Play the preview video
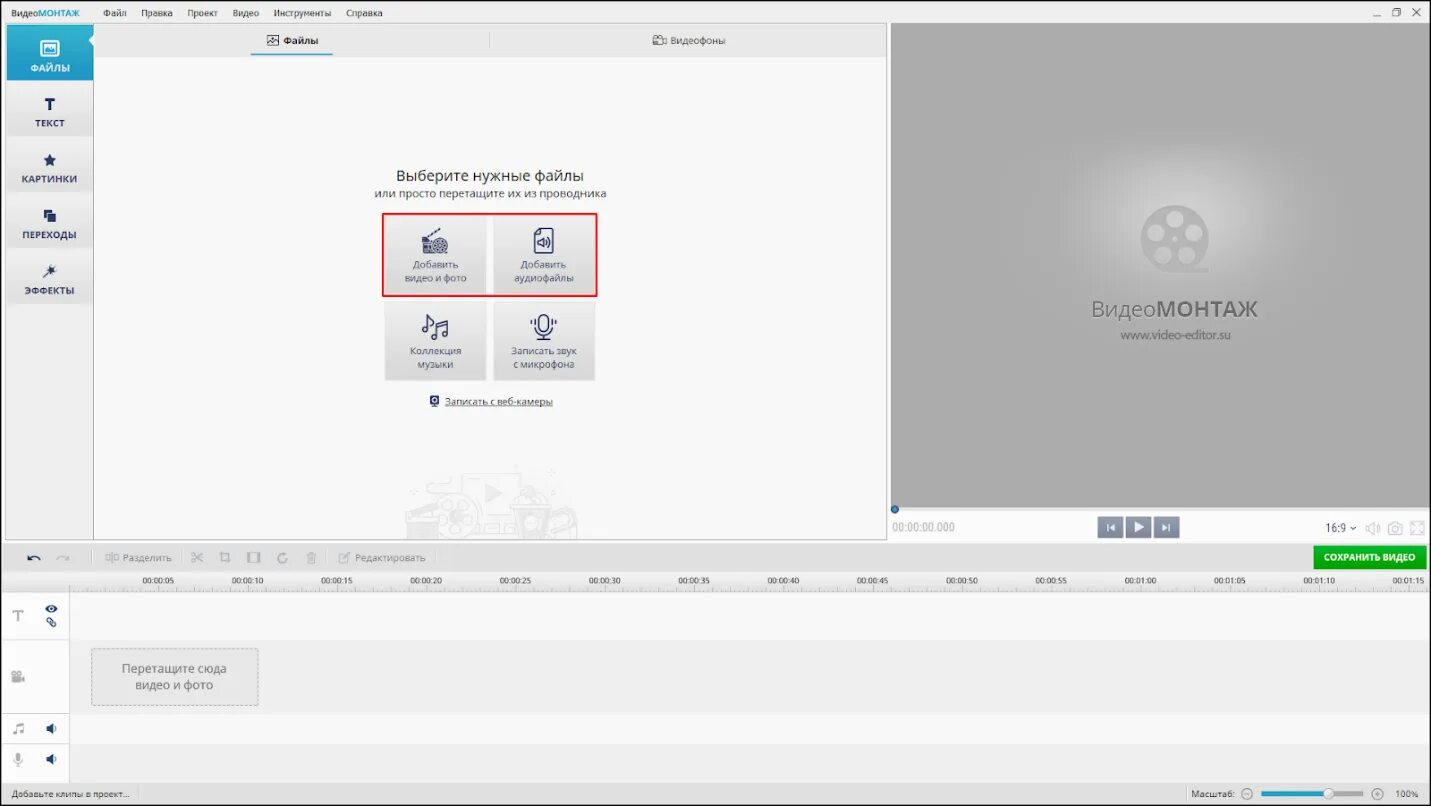This screenshot has width=1431, height=806. [1138, 527]
